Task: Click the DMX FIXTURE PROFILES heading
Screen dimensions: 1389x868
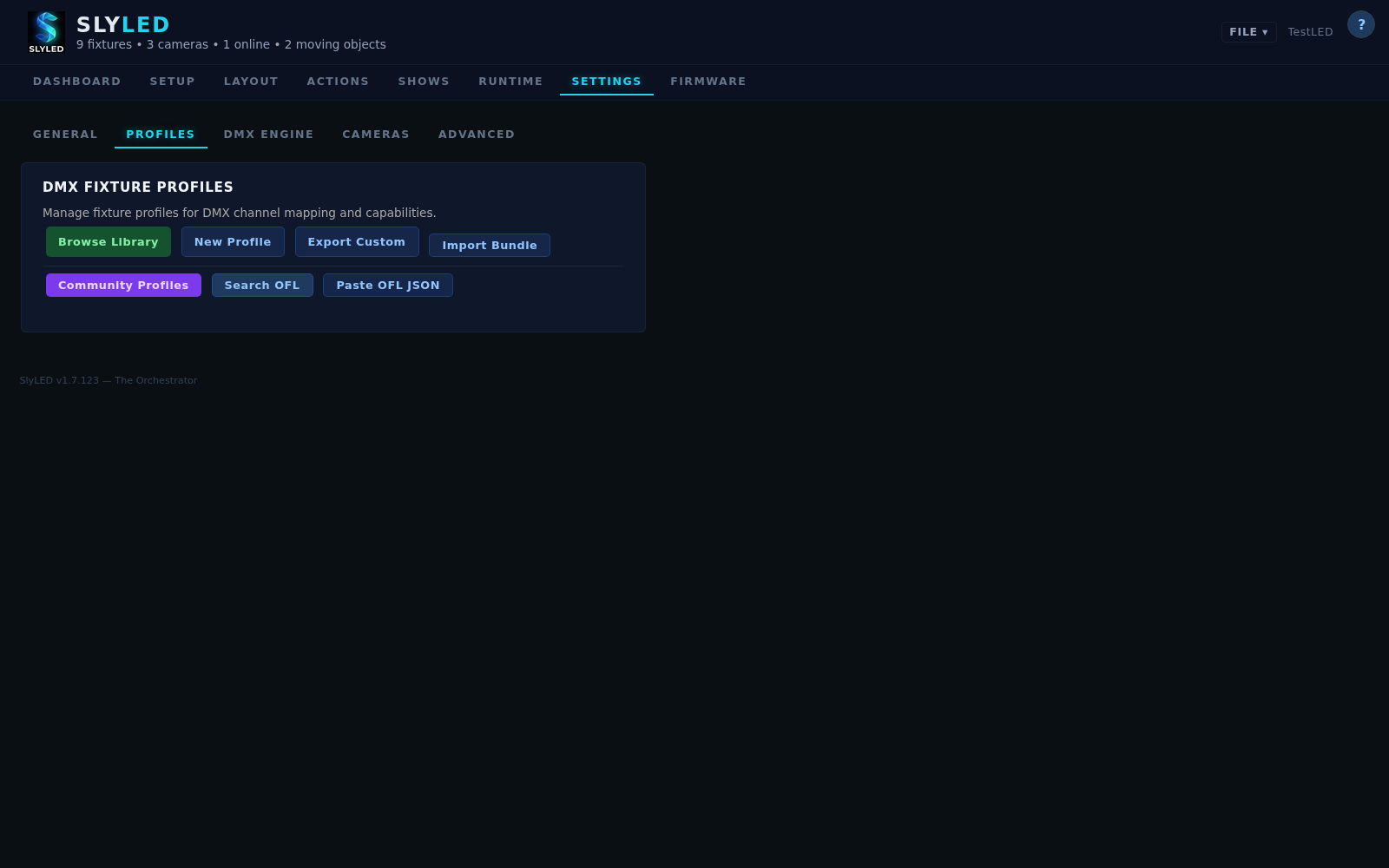Action: 138,187
